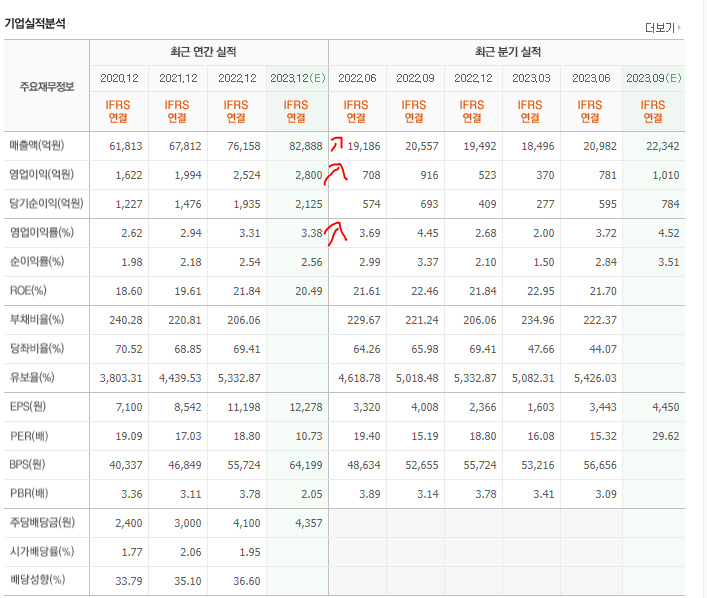This screenshot has width=707, height=598.
Task: Select the 64,199 BPS estimate value
Action: [x=306, y=465]
